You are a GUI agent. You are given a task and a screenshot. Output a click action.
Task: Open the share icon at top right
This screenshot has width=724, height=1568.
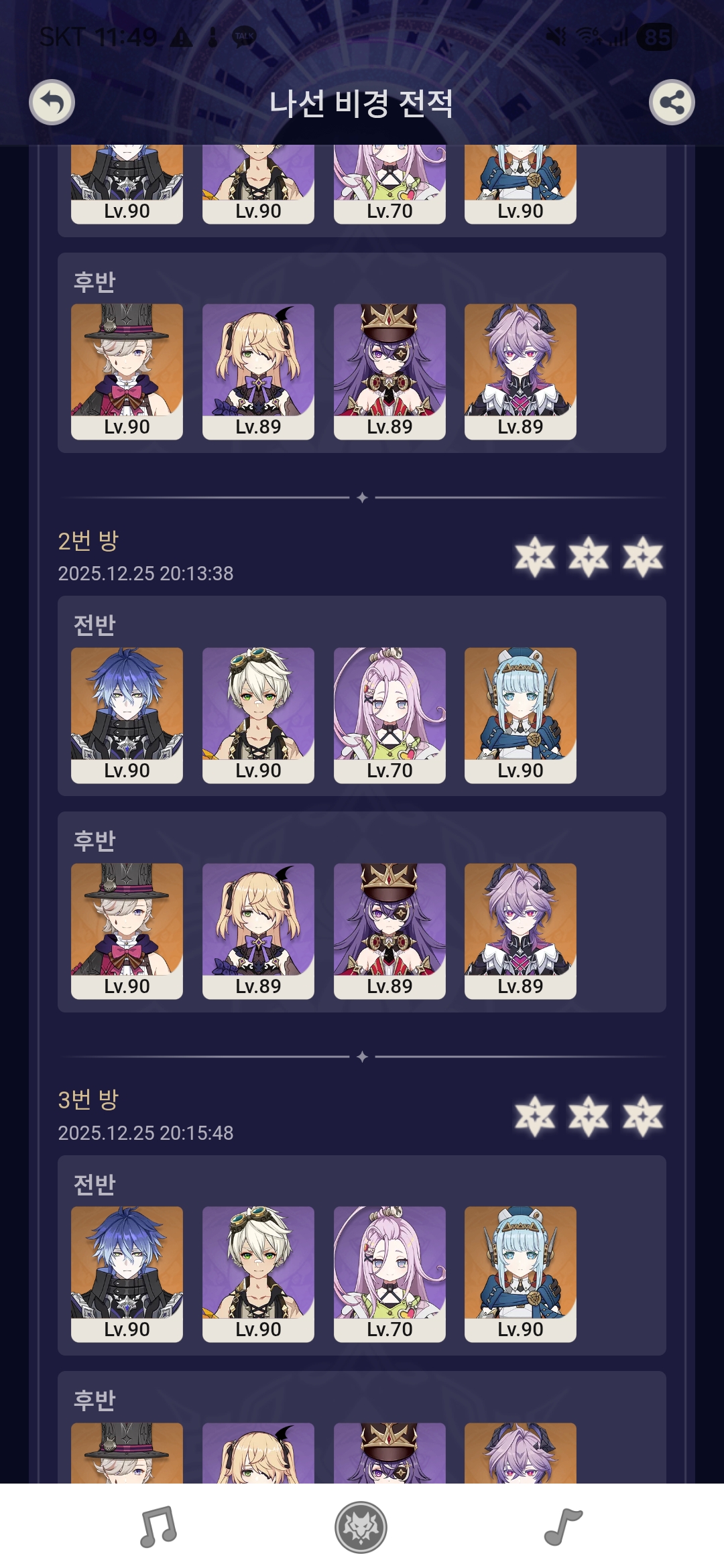pos(672,103)
